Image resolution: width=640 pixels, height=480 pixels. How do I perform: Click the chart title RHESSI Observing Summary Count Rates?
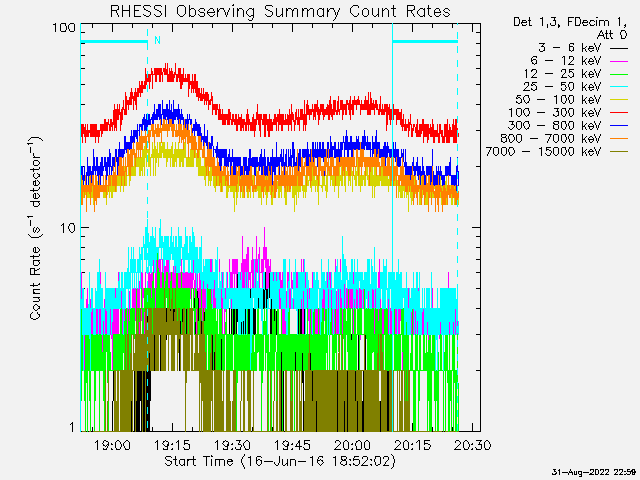[x=280, y=11]
